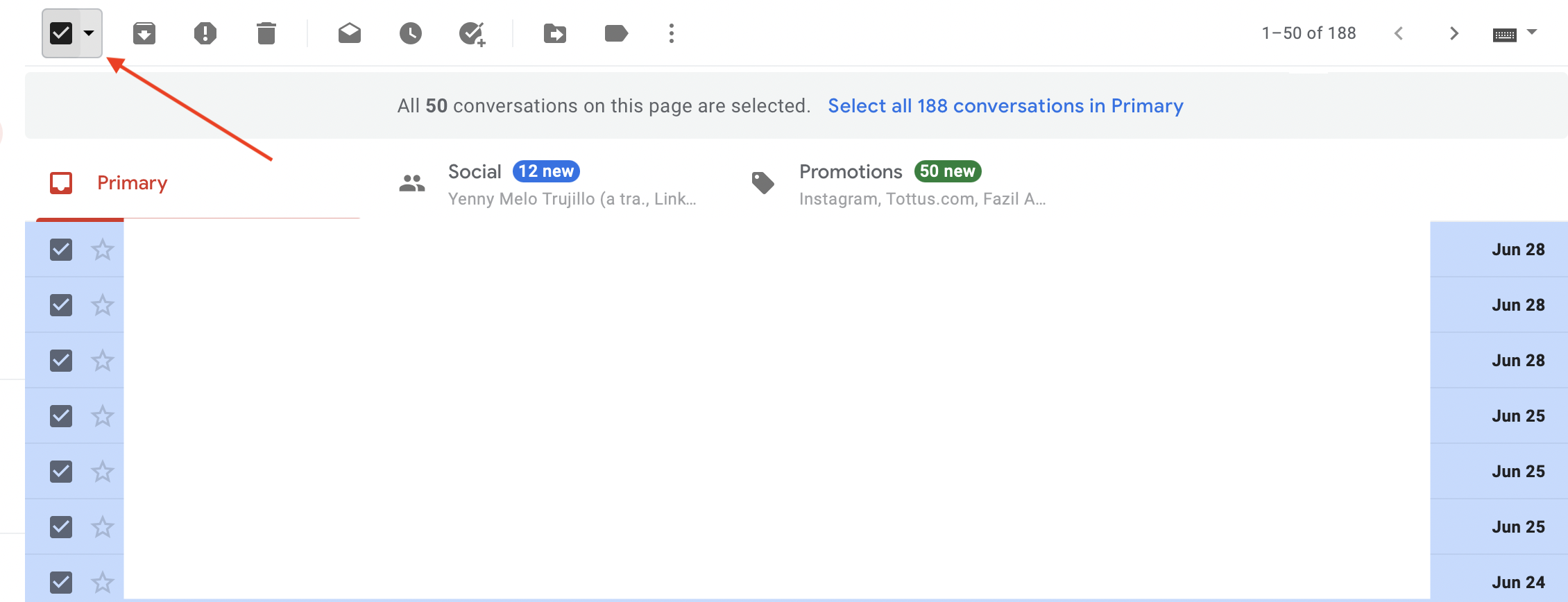The width and height of the screenshot is (1568, 602).
Task: Go to the next page of emails
Action: point(1454,33)
